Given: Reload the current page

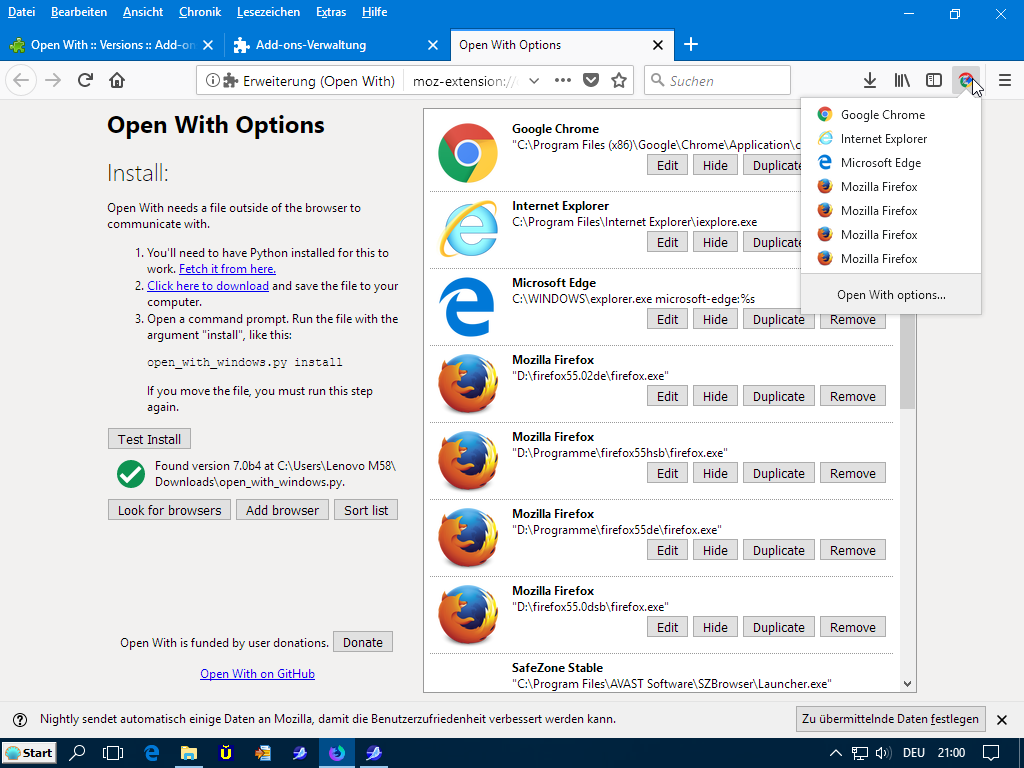Looking at the screenshot, I should (86, 81).
